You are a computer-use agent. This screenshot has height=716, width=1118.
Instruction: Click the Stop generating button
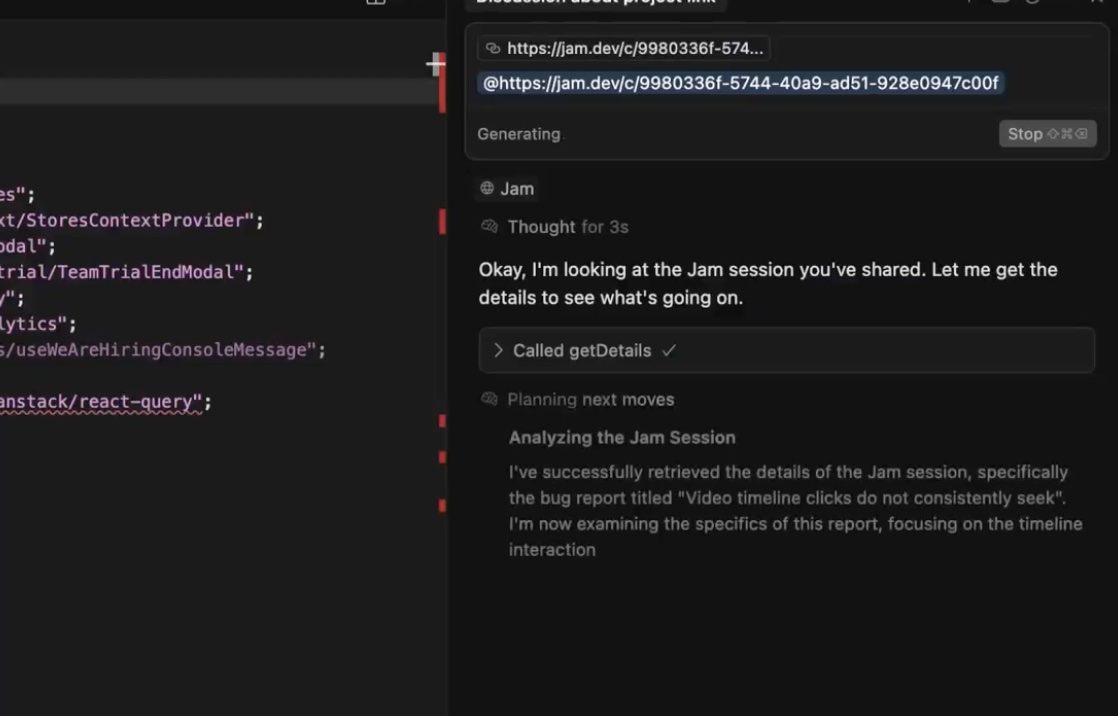(x=1047, y=134)
